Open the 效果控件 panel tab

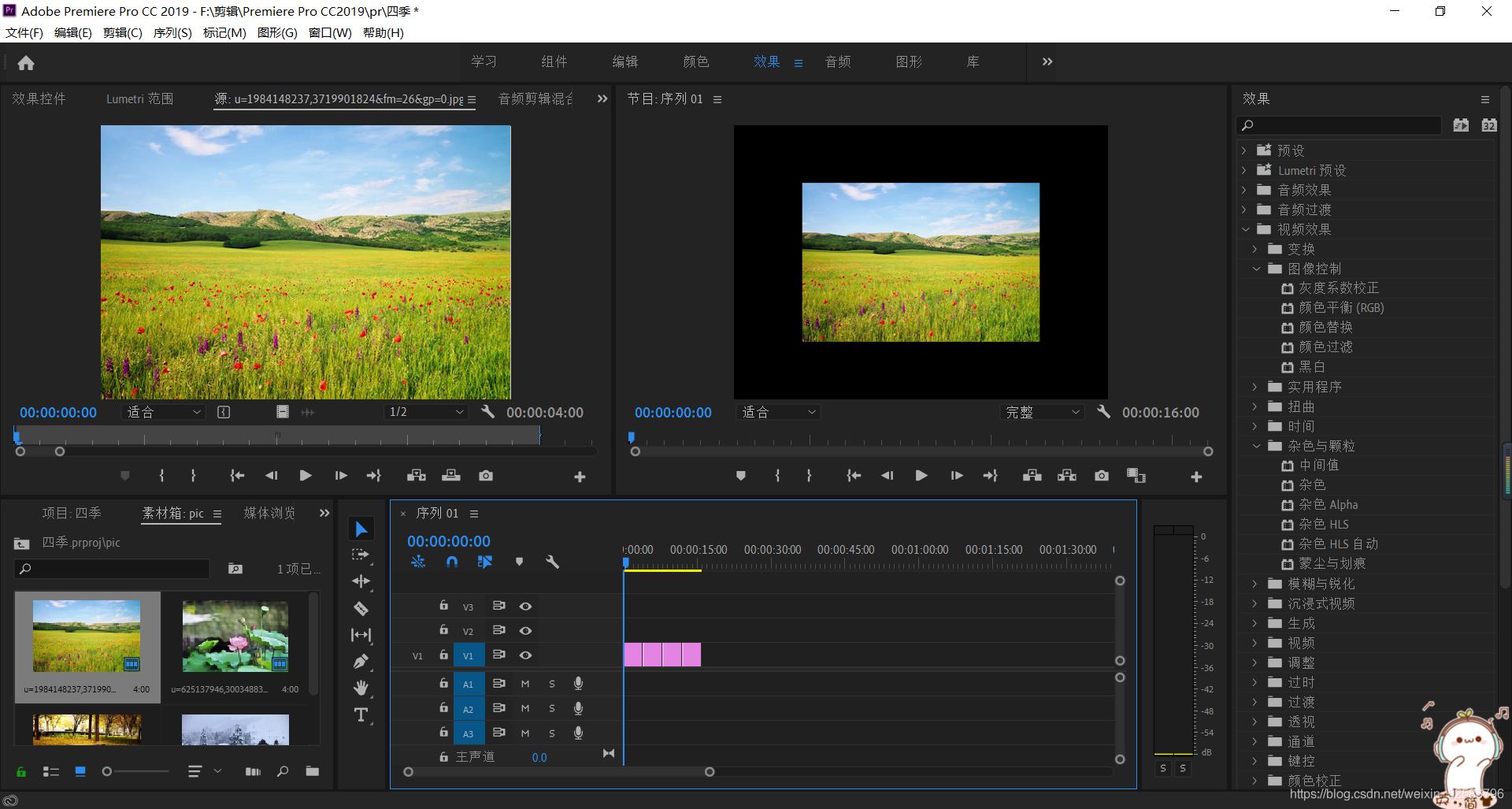tap(39, 98)
